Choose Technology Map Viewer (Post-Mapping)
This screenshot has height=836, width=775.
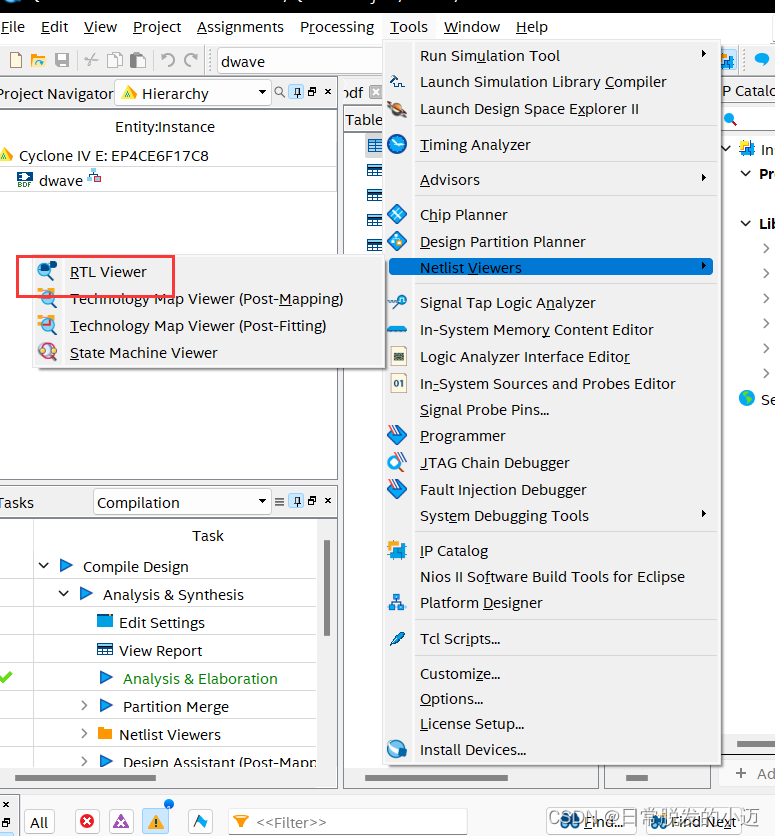pos(206,299)
